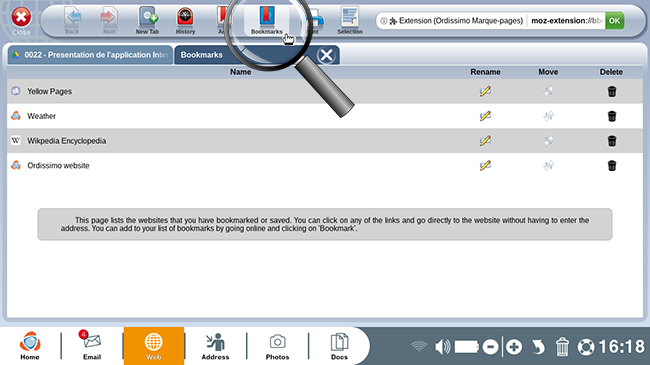The image size is (650, 365).
Task: Go to Home in the bottom bar
Action: point(30,346)
